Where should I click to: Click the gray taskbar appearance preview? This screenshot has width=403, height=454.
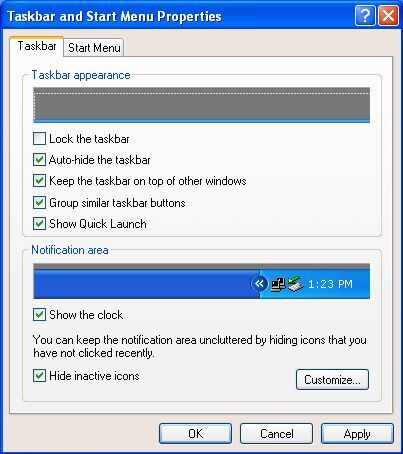(x=201, y=105)
